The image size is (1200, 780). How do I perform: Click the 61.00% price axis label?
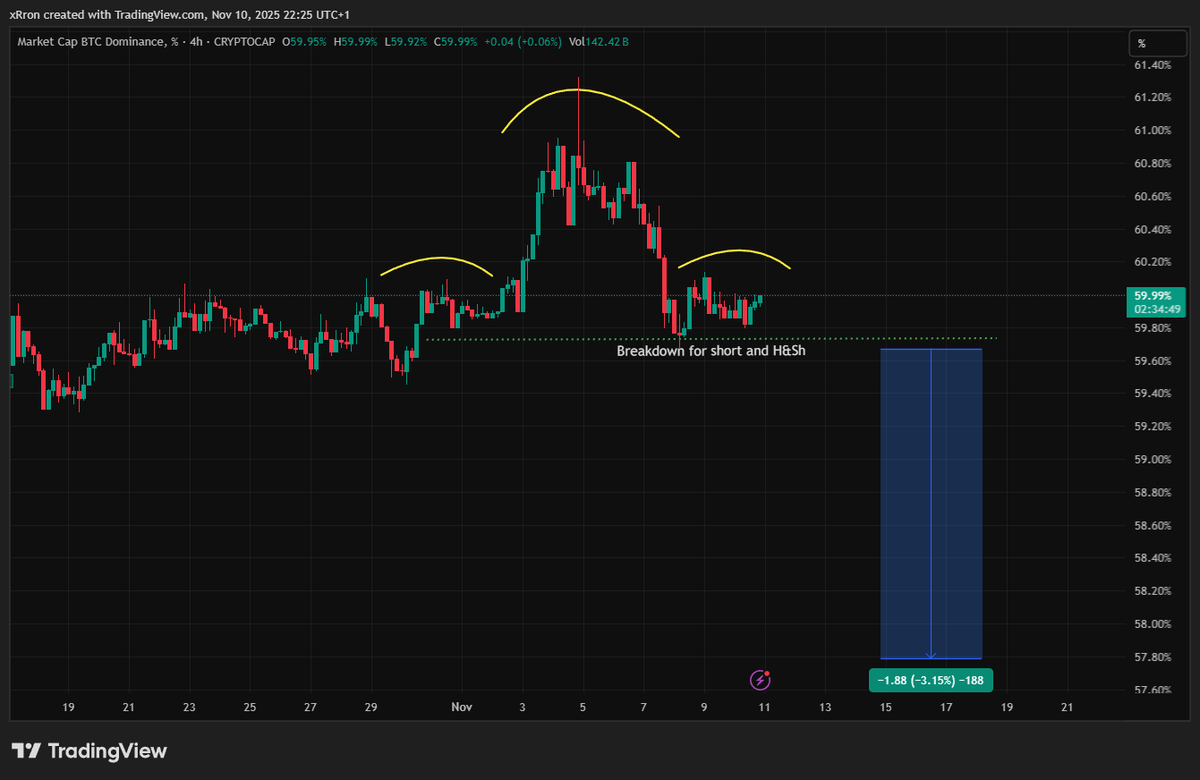[1152, 130]
